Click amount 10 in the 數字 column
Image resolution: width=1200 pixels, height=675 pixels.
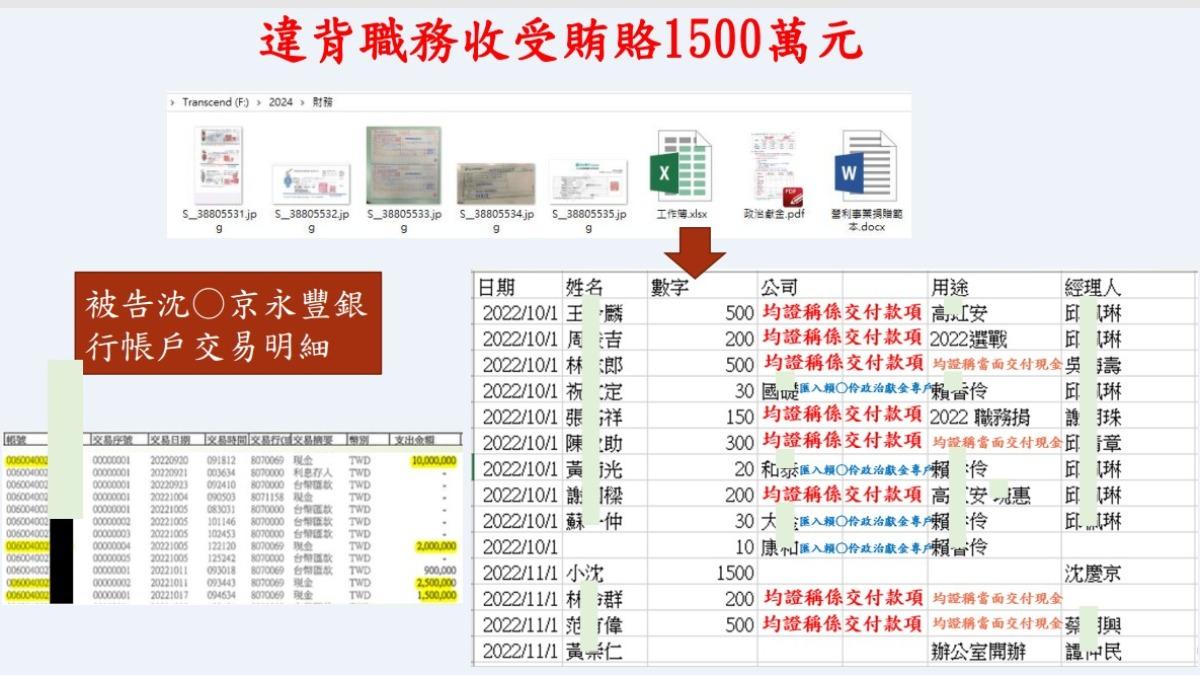(x=745, y=547)
